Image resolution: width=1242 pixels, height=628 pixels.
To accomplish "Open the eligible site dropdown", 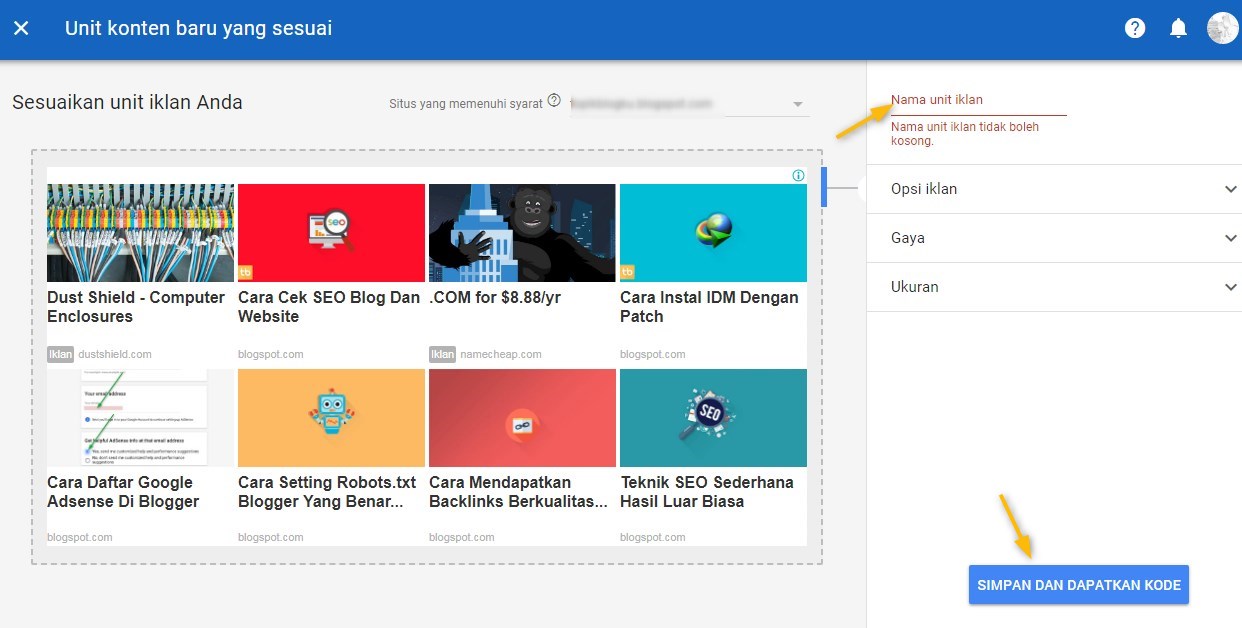I will (x=689, y=104).
